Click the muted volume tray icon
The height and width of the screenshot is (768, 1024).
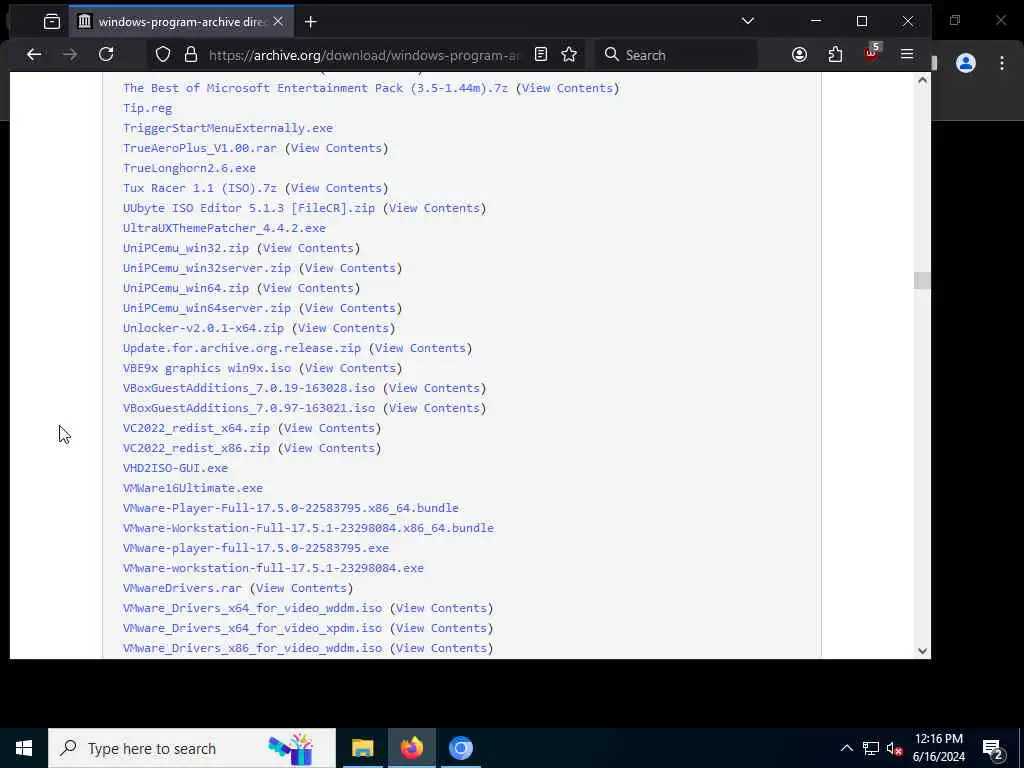click(x=894, y=748)
